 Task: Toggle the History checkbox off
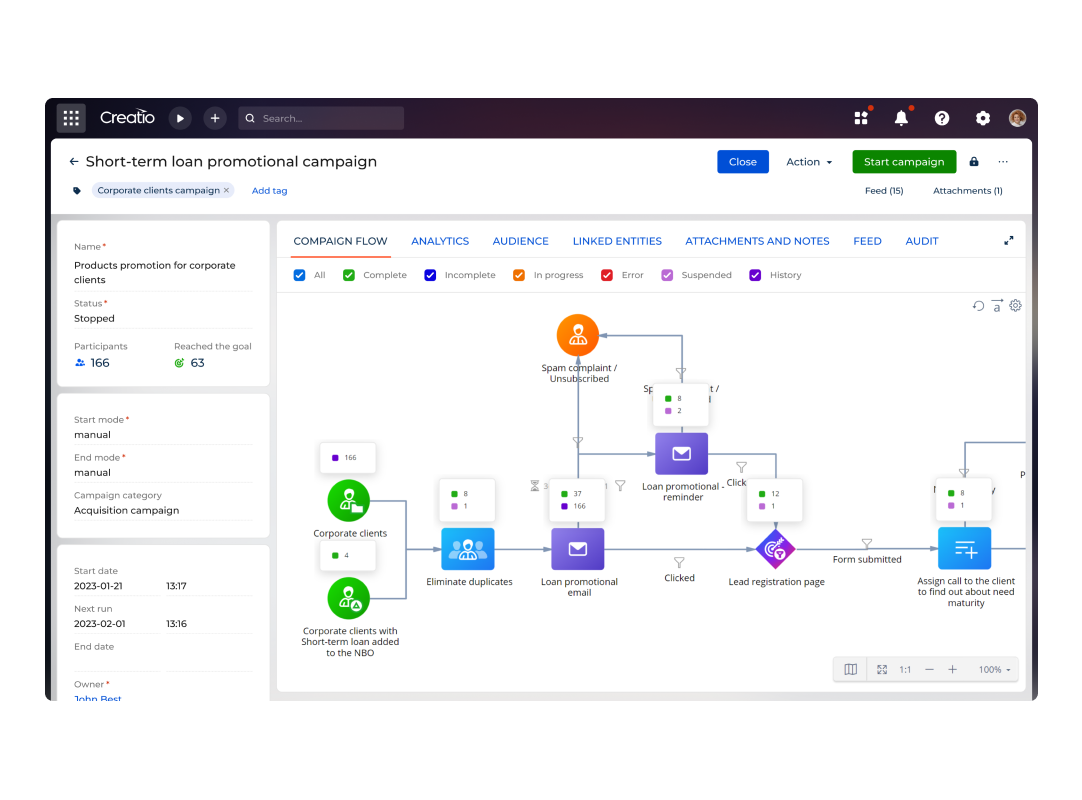[x=755, y=274]
